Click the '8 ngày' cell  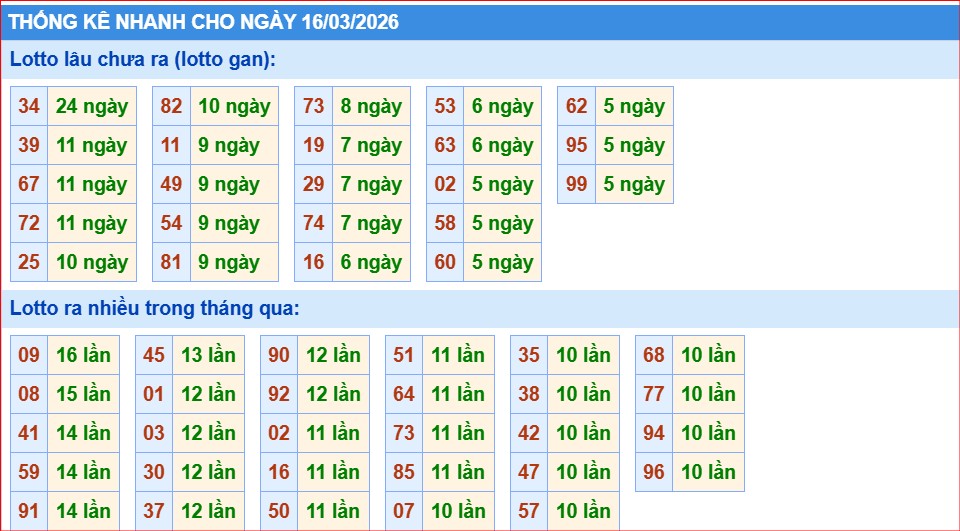coord(372,106)
